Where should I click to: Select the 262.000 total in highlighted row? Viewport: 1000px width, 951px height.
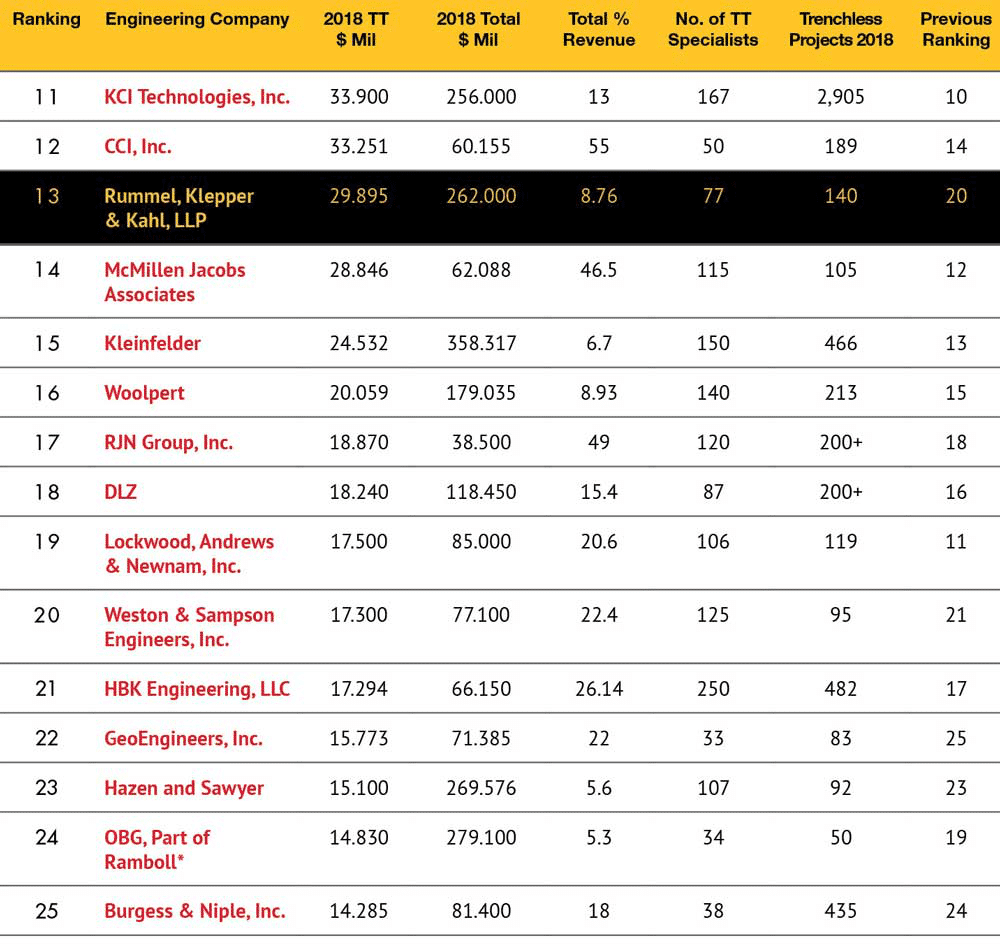482,196
